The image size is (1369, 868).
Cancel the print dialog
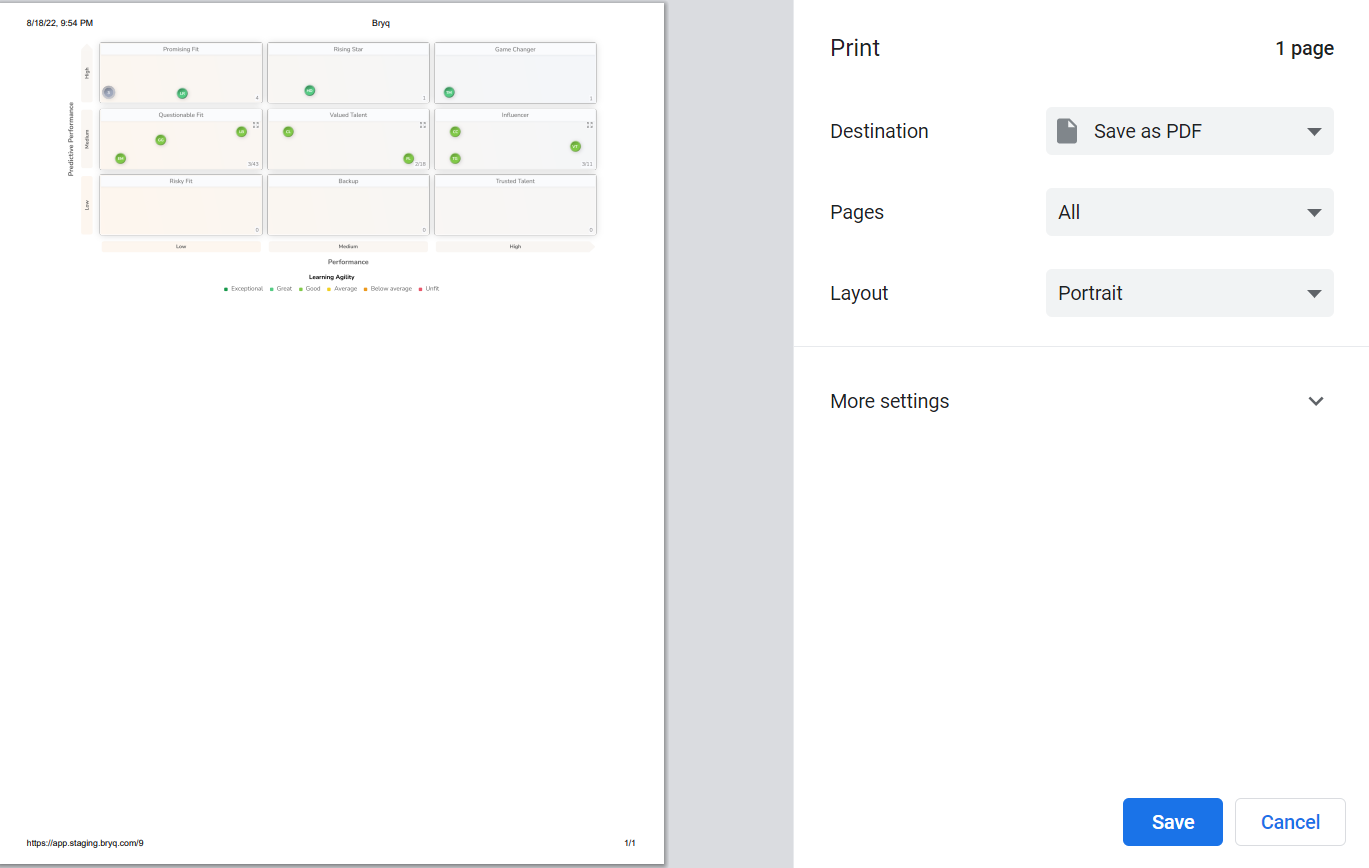[1290, 822]
